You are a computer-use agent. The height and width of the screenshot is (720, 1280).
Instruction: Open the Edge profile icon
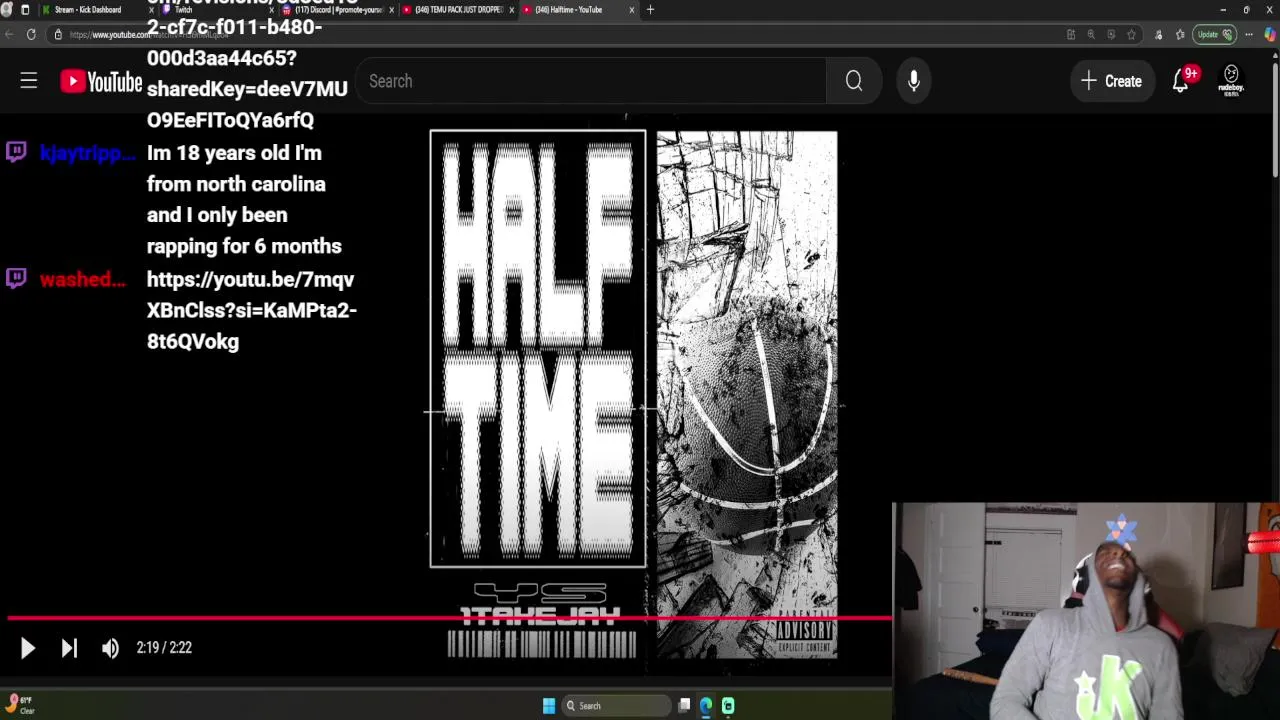(x=7, y=10)
